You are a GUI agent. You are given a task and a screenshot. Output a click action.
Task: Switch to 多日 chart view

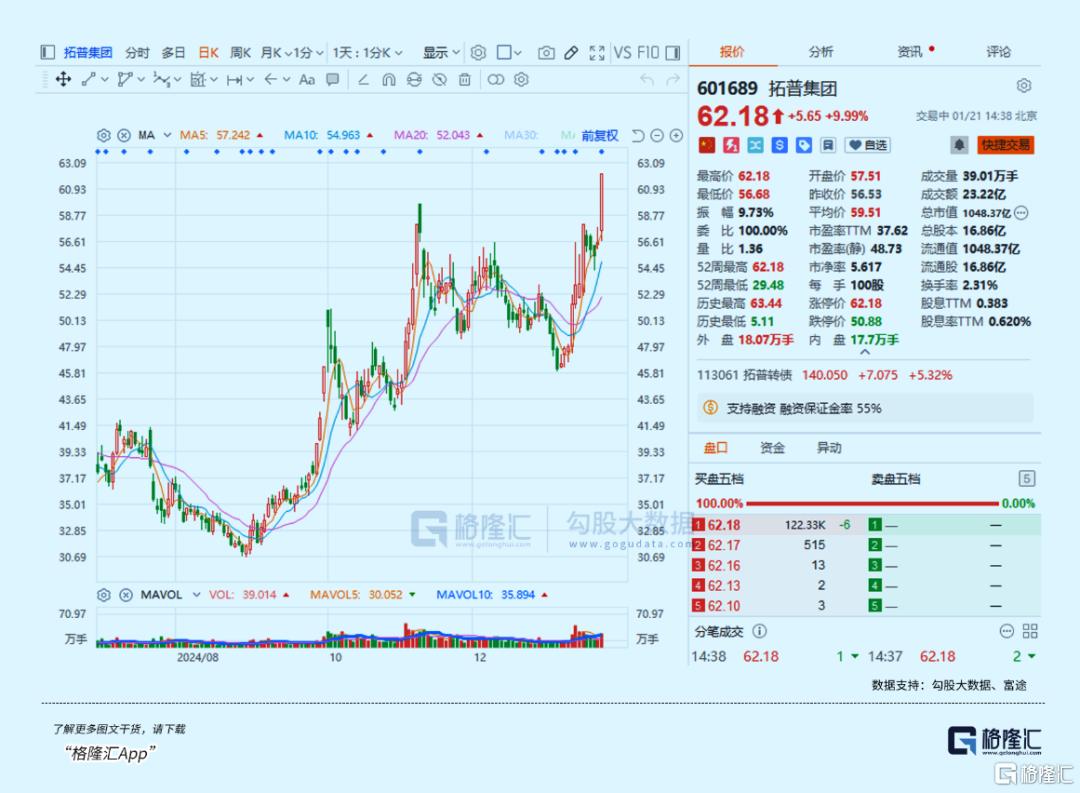point(174,52)
